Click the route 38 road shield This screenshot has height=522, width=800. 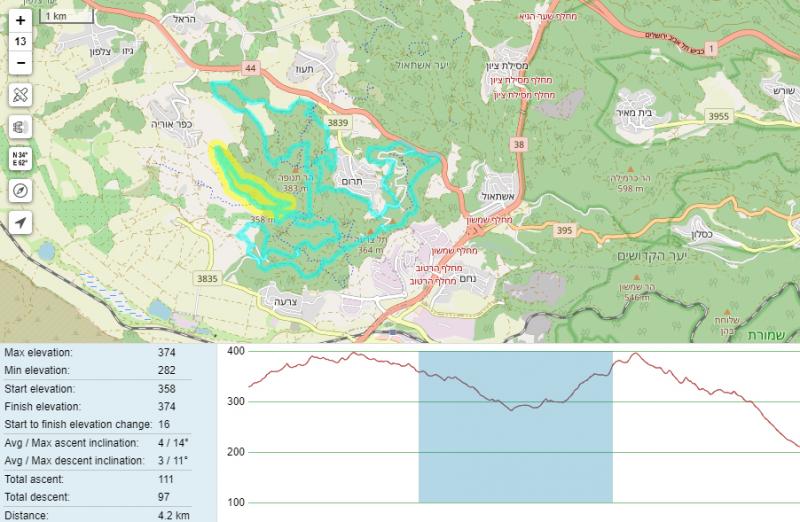[519, 144]
